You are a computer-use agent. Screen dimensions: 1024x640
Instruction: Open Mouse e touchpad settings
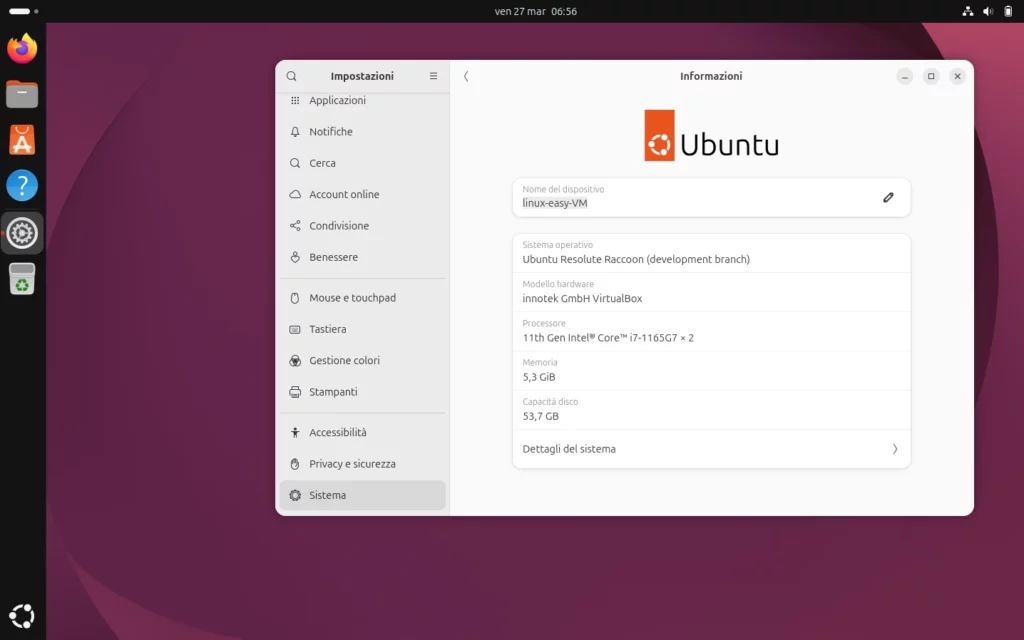tap(352, 297)
